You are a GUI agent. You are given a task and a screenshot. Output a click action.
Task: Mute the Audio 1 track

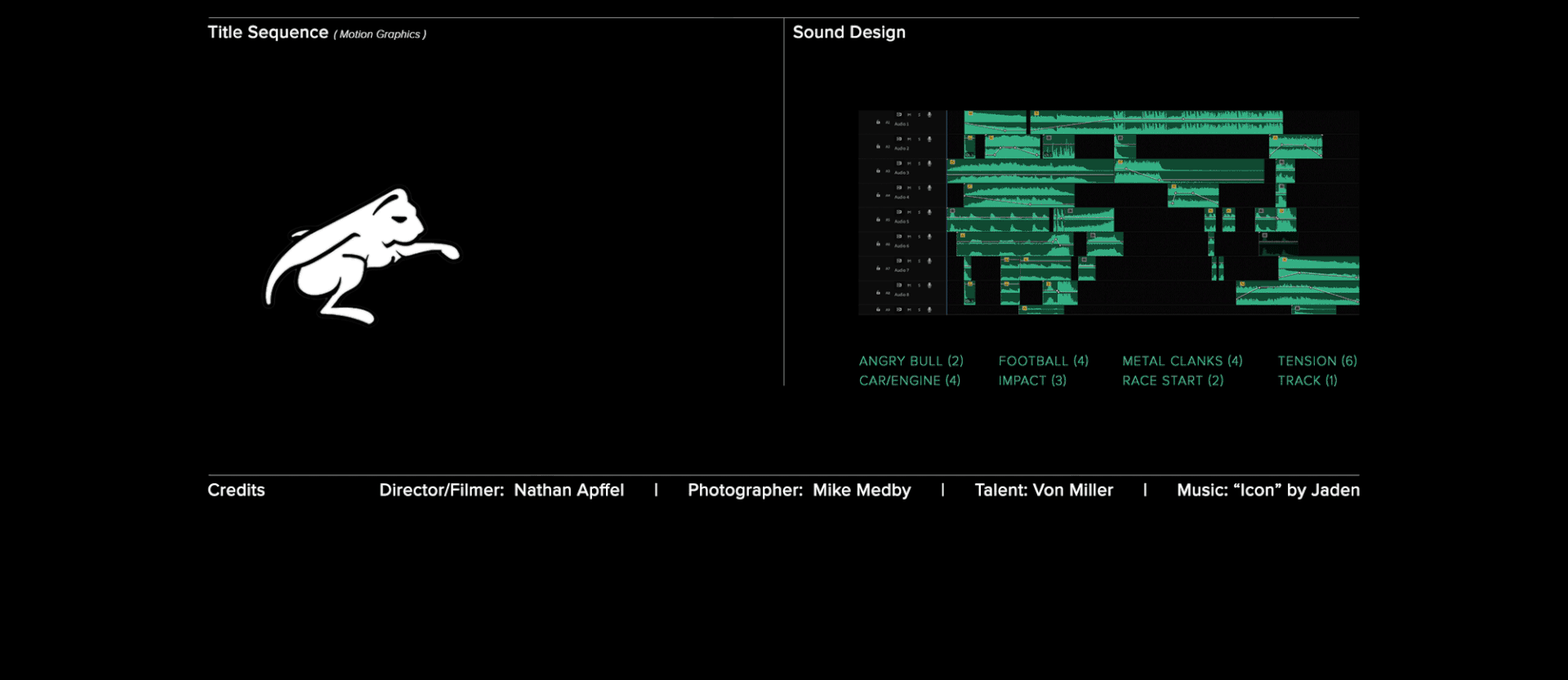click(x=909, y=114)
